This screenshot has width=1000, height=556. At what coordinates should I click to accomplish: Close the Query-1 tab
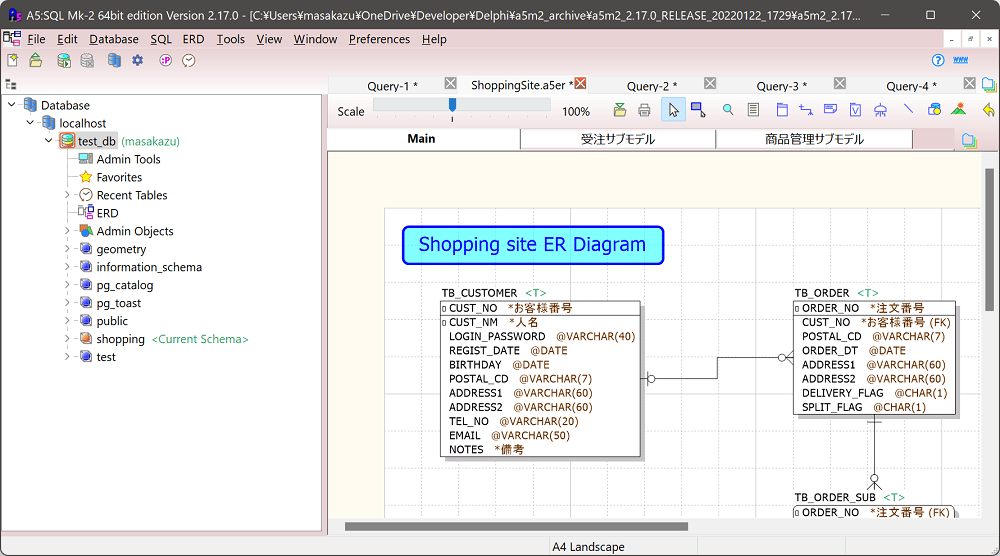pyautogui.click(x=450, y=84)
